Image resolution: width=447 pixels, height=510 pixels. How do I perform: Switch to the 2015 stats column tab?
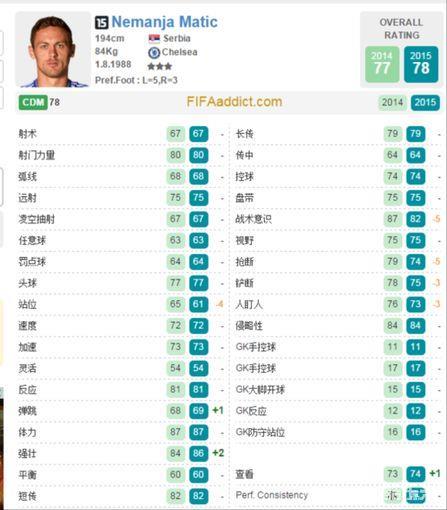(425, 102)
